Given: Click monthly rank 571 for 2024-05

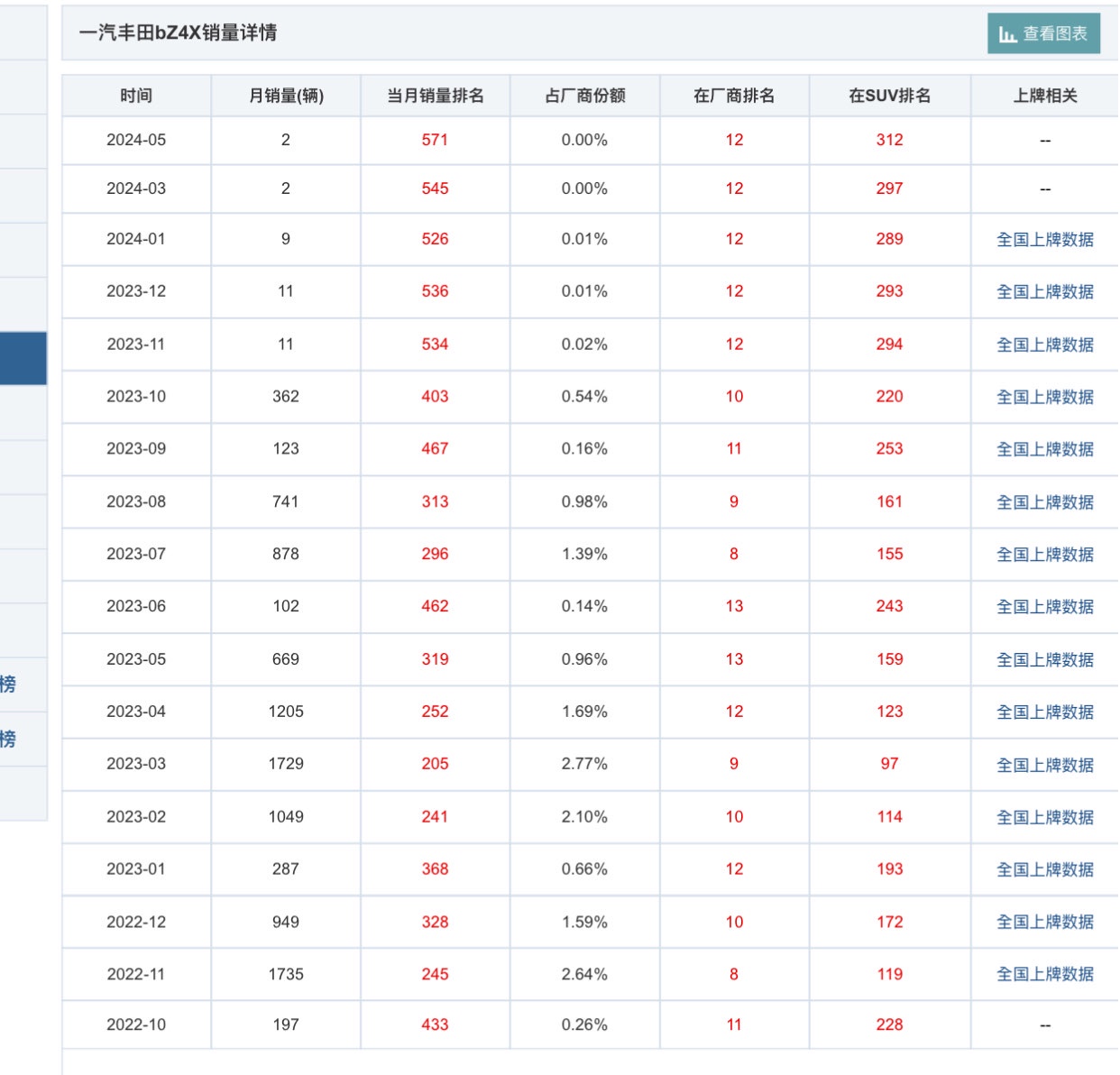Looking at the screenshot, I should tap(435, 140).
